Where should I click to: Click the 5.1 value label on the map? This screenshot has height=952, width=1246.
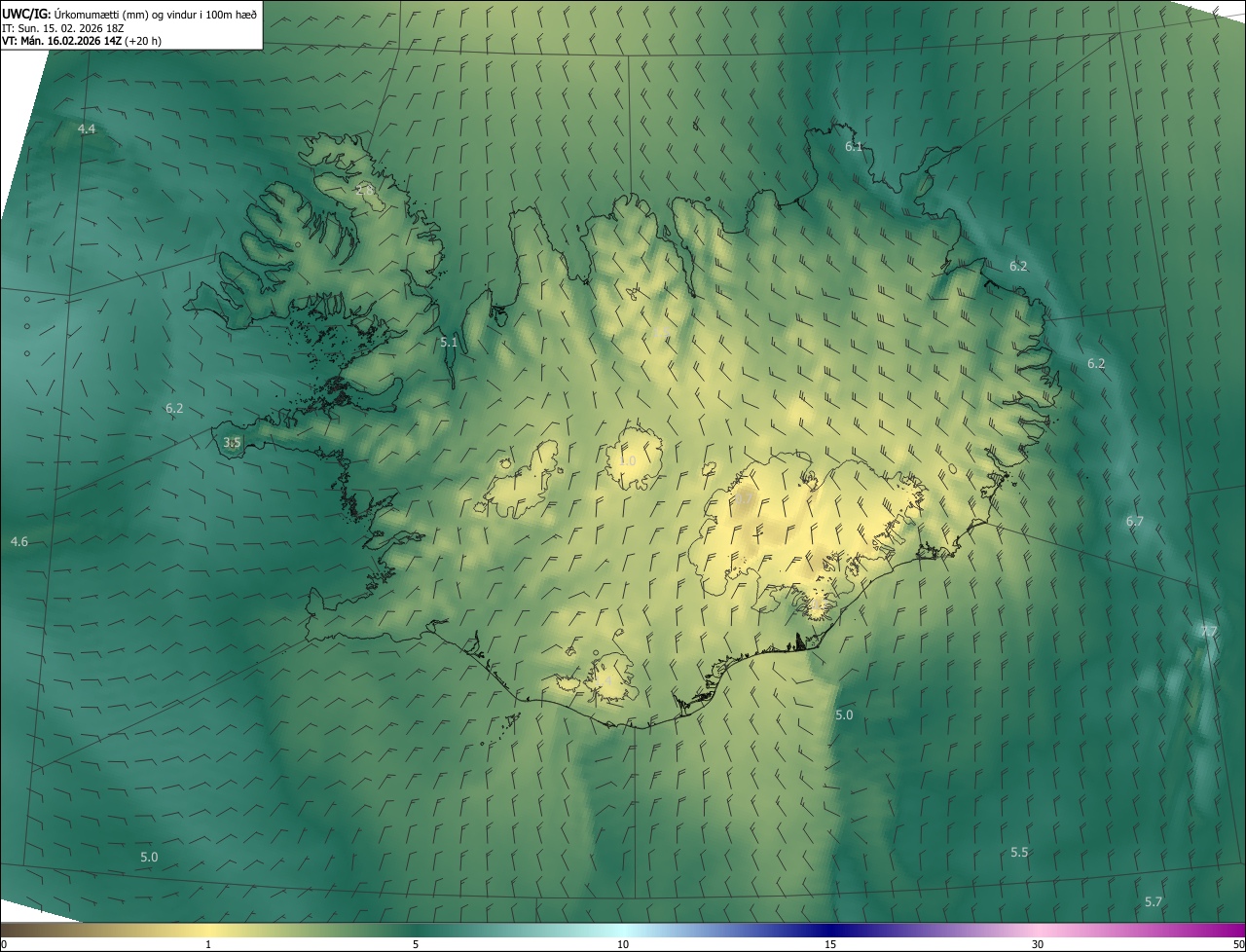coord(449,343)
